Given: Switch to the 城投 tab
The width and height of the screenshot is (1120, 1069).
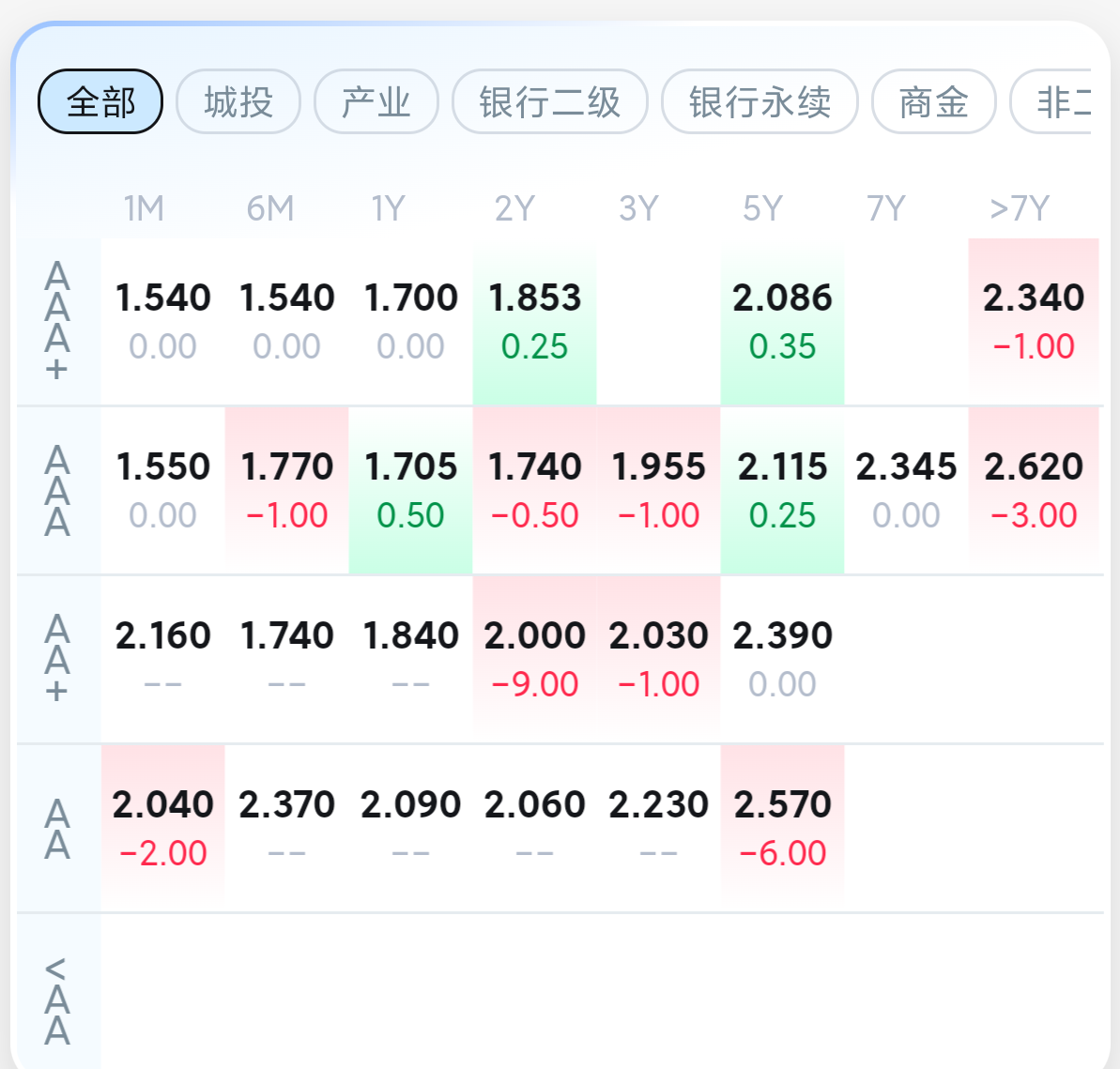Looking at the screenshot, I should point(238,101).
